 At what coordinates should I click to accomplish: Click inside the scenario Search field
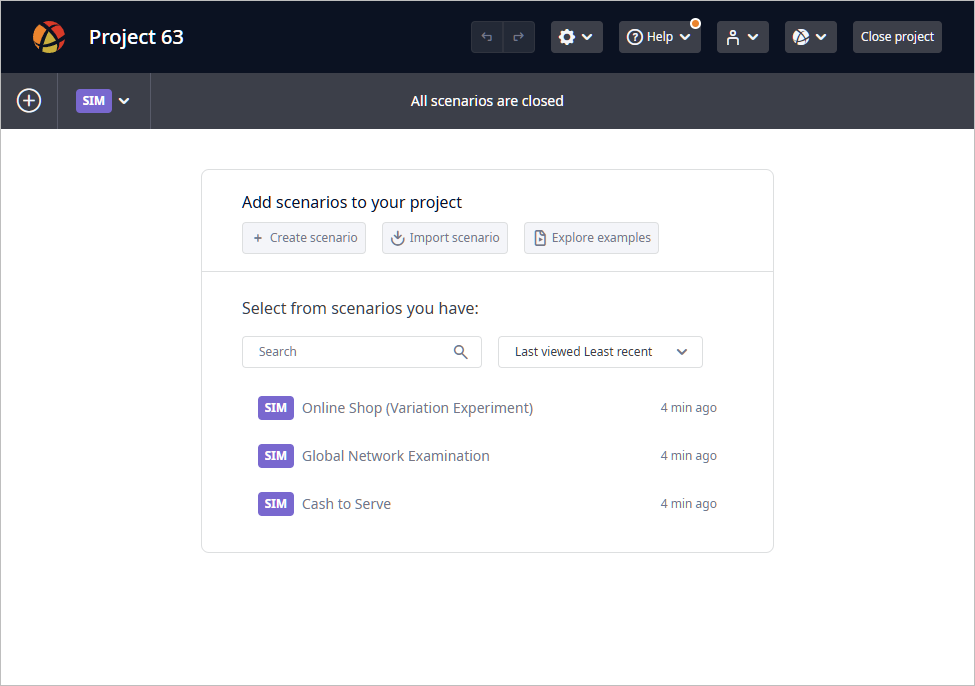tap(361, 352)
